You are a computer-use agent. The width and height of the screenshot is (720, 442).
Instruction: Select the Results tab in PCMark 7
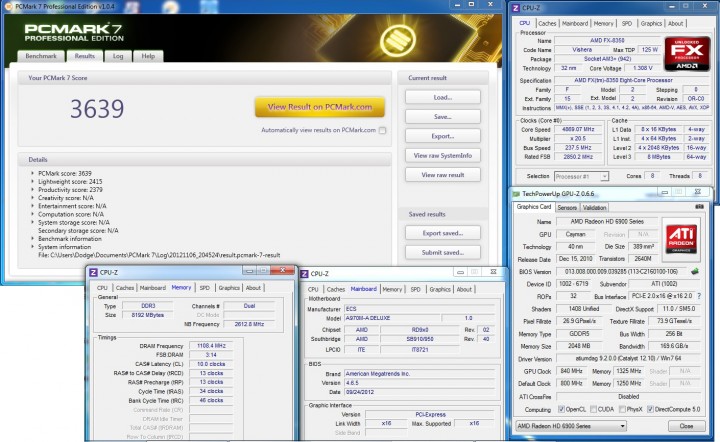(84, 56)
